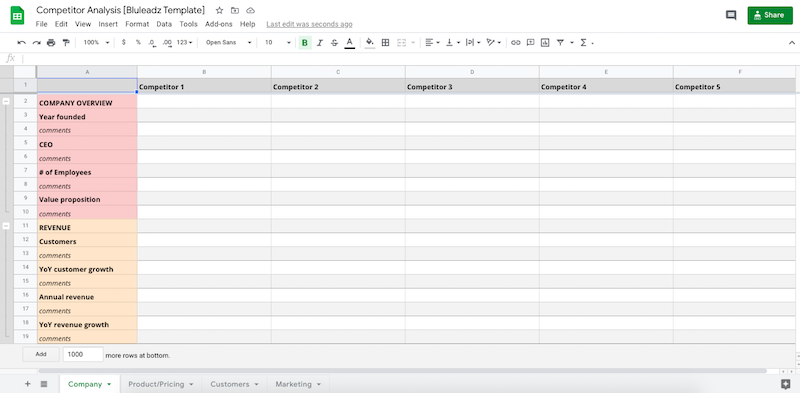
Task: Open the Edit menu
Action: (x=61, y=24)
